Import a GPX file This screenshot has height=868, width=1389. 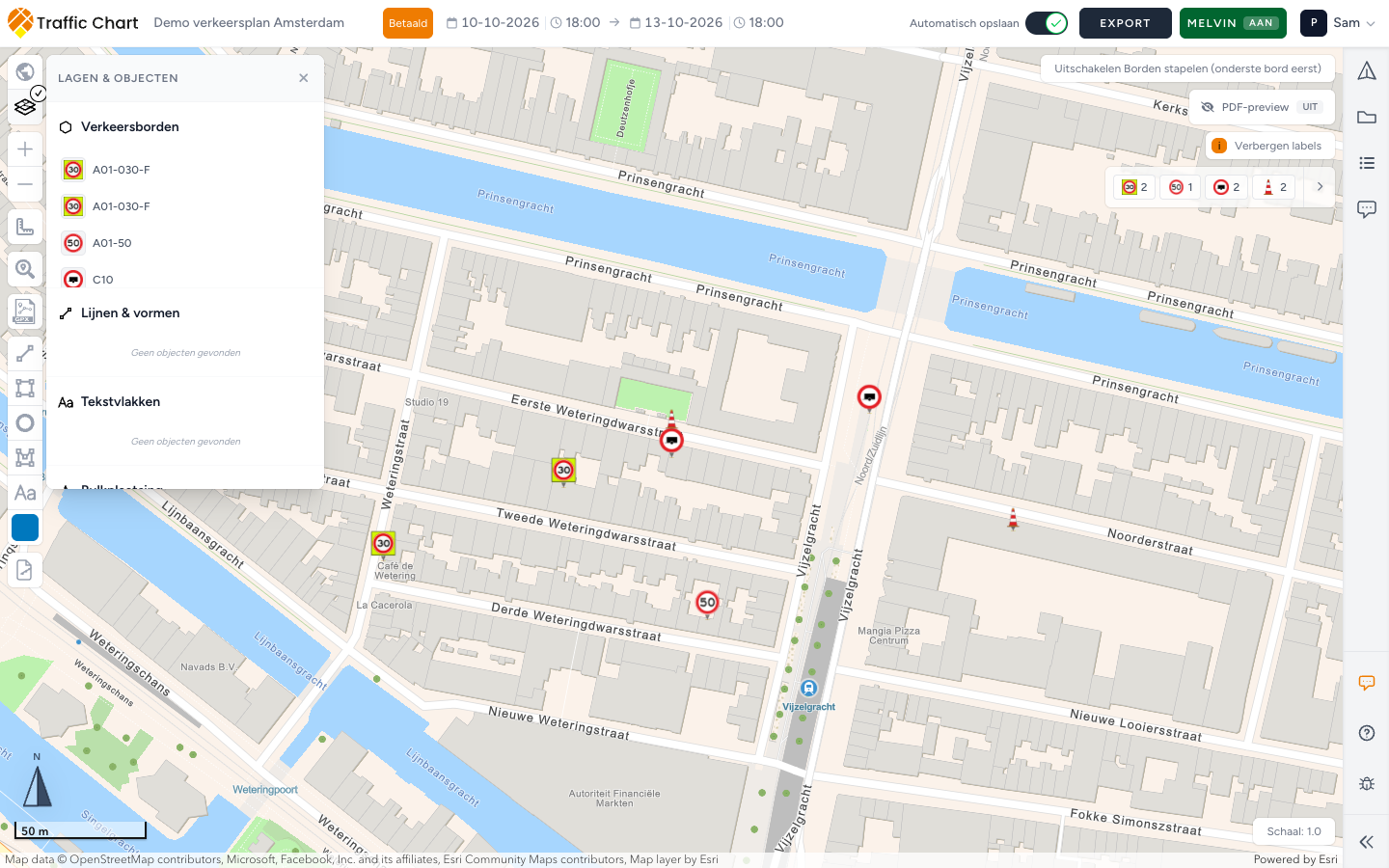pos(25,312)
